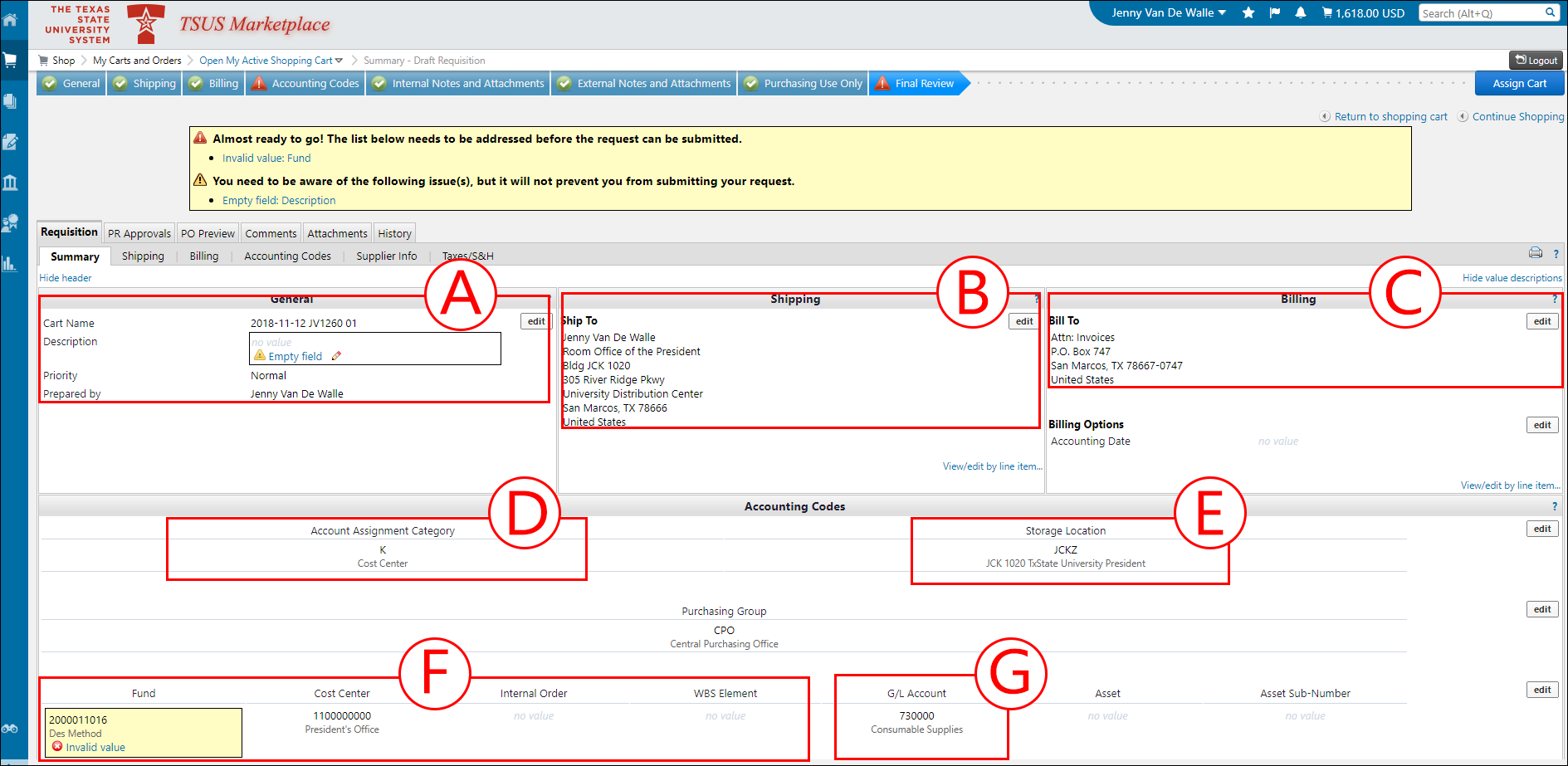Switch to the PR Approvals tab
1568x766 pixels.
tap(139, 233)
